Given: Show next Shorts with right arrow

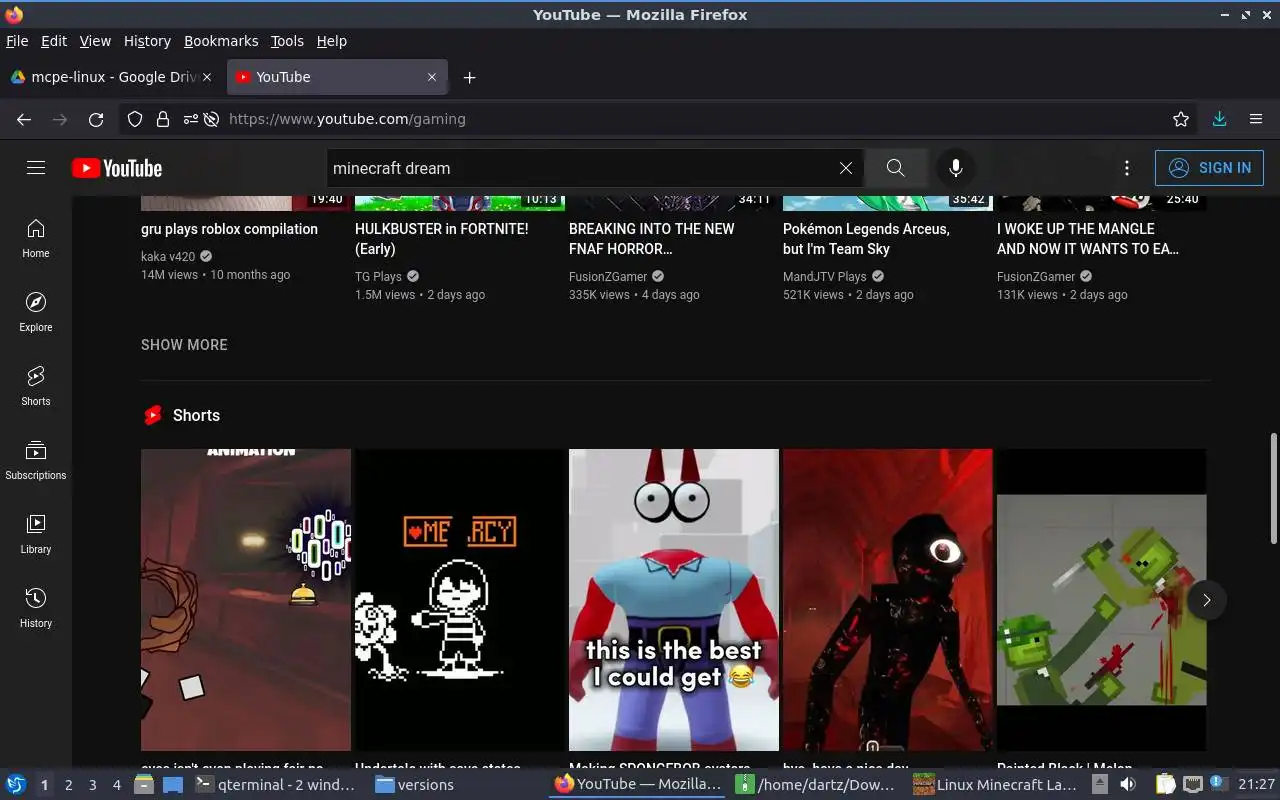Looking at the screenshot, I should (1207, 600).
